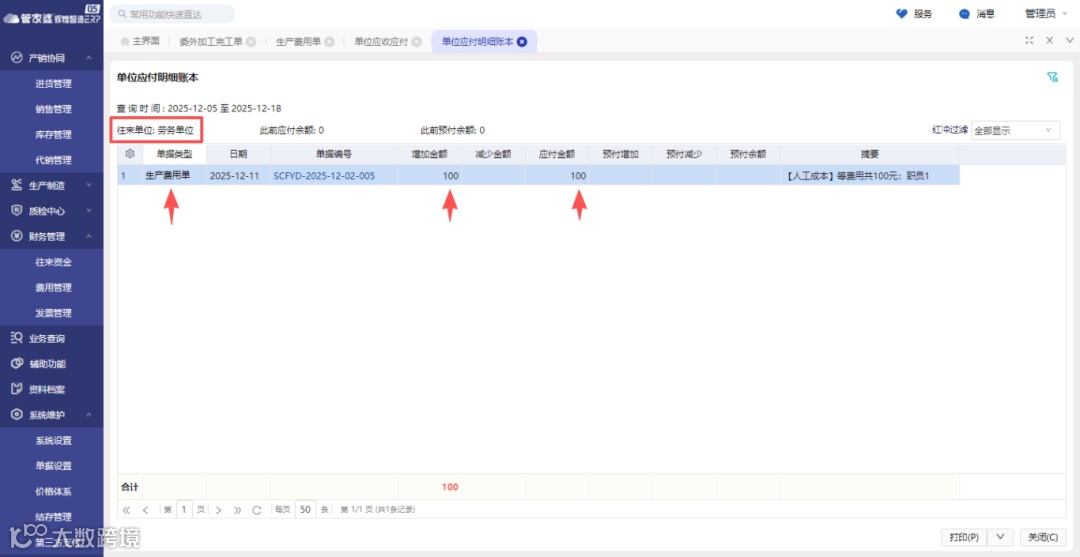The image size is (1080, 557).
Task: Refresh the table with reload icon
Action: (x=257, y=510)
